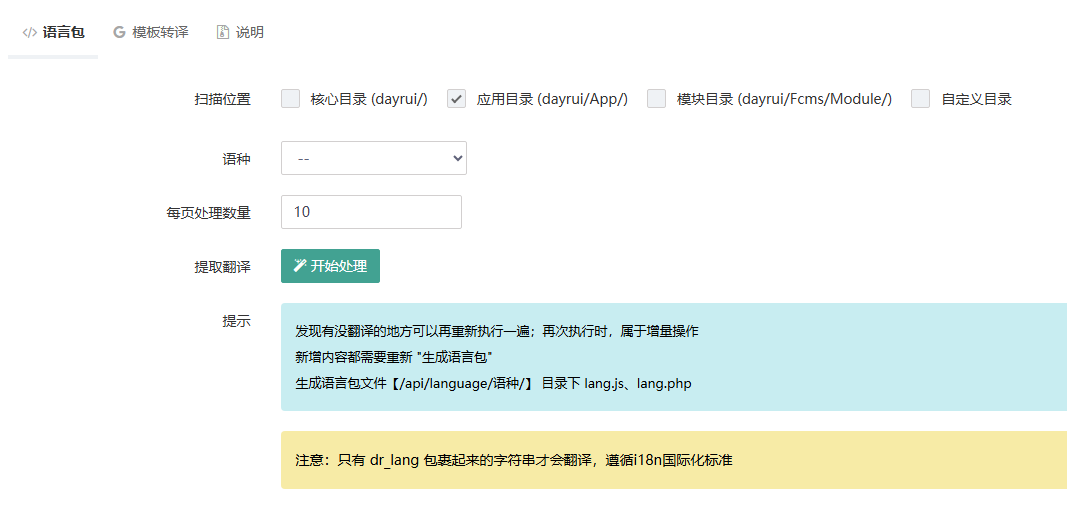Click the 提取翻译 label

tap(223, 267)
